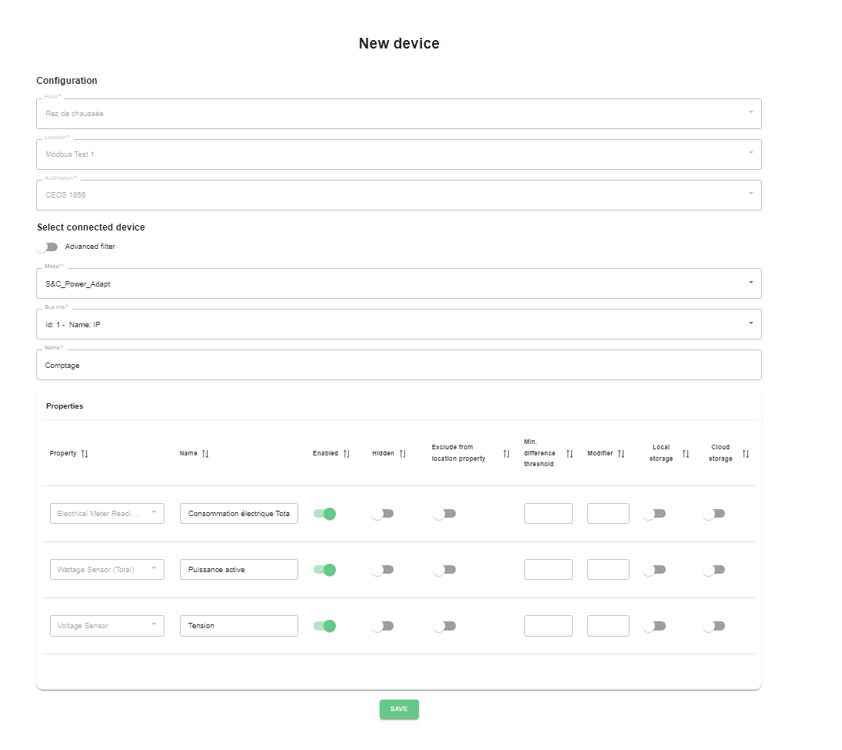The height and width of the screenshot is (750, 842).
Task: Sort table by Property column icon
Action: click(85, 454)
